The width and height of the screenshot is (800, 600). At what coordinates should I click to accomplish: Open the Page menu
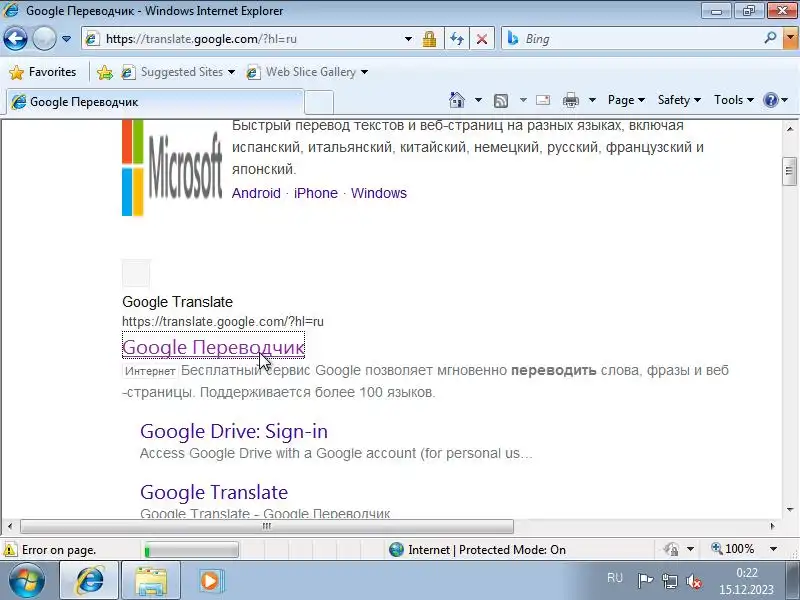point(626,100)
